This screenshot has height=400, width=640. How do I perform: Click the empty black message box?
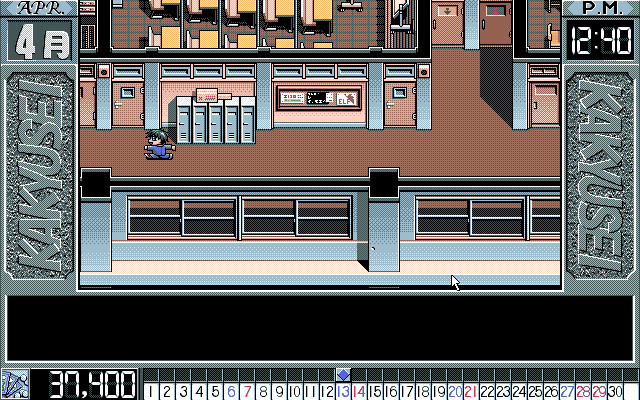pos(320,329)
